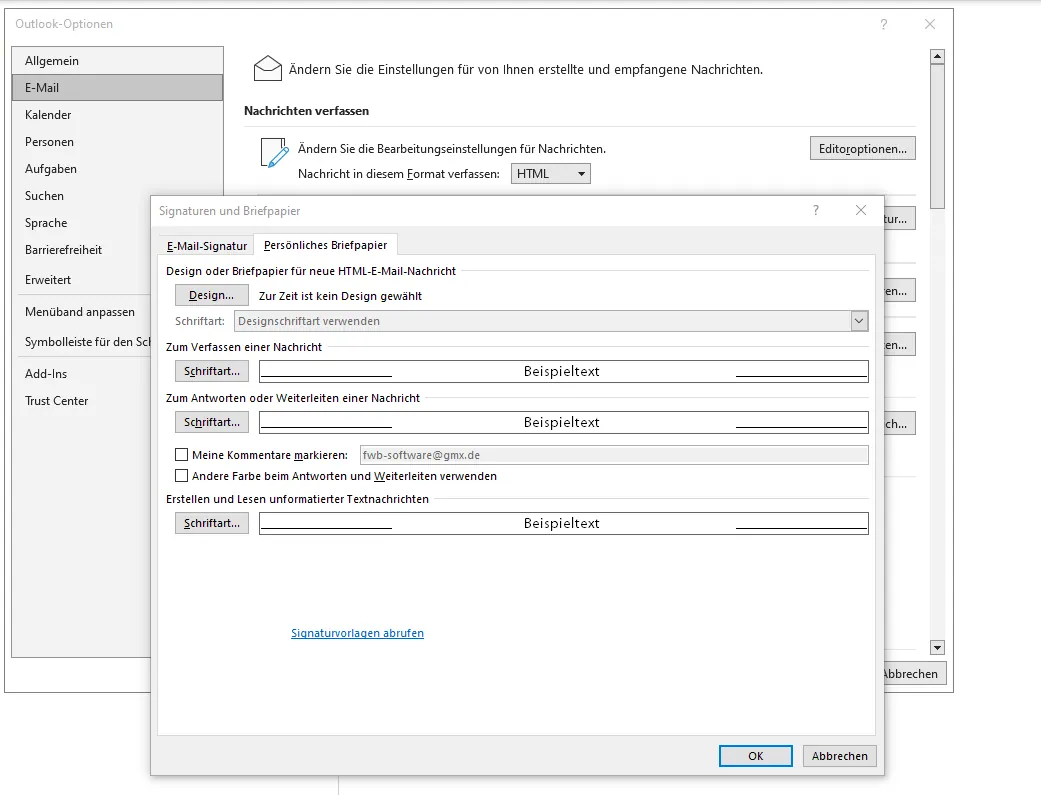This screenshot has width=1041, height=795.
Task: Click Beispieltext preview for Verfassen einer Nachricht
Action: [564, 371]
